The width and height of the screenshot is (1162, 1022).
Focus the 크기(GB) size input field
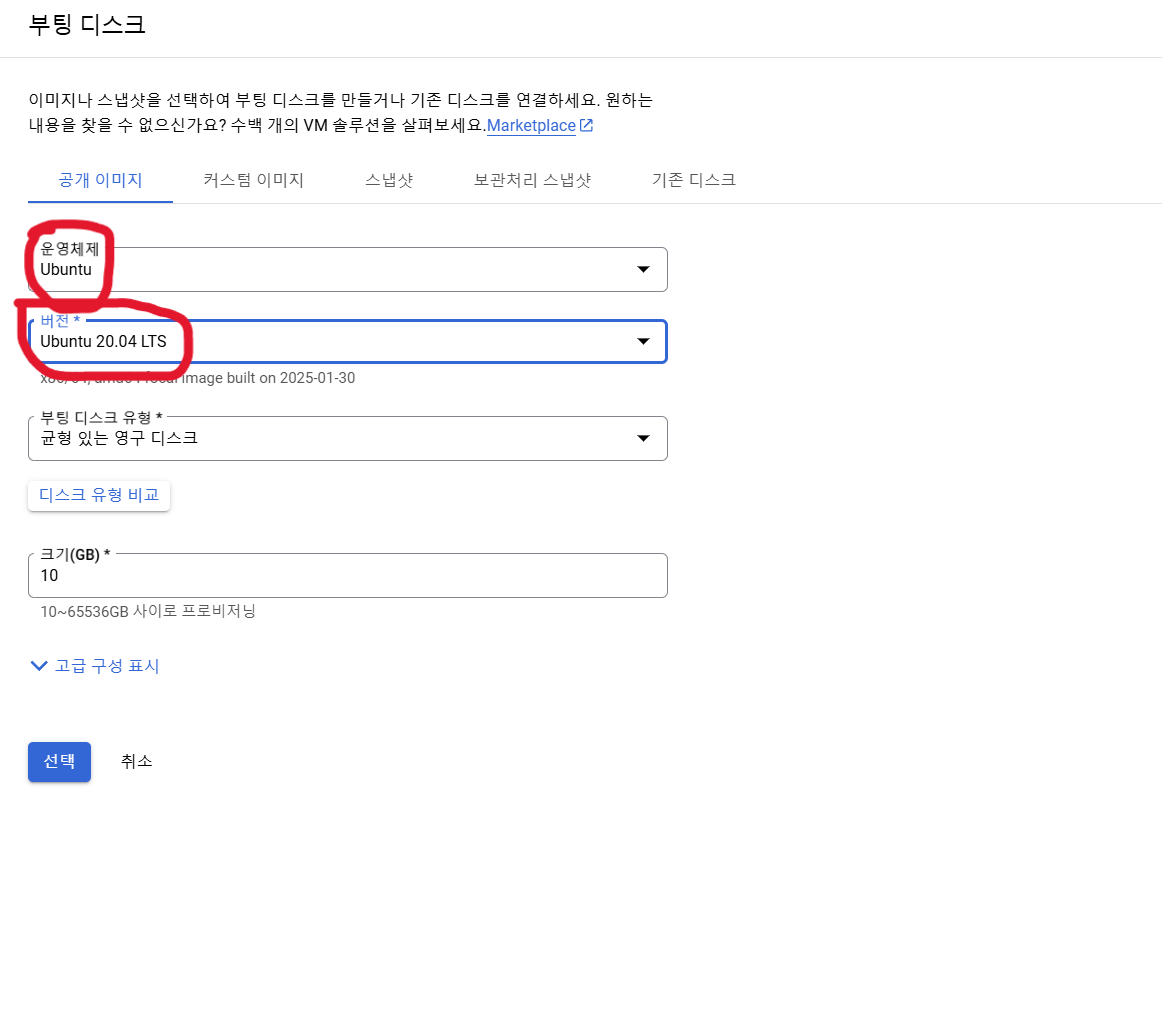(347, 576)
